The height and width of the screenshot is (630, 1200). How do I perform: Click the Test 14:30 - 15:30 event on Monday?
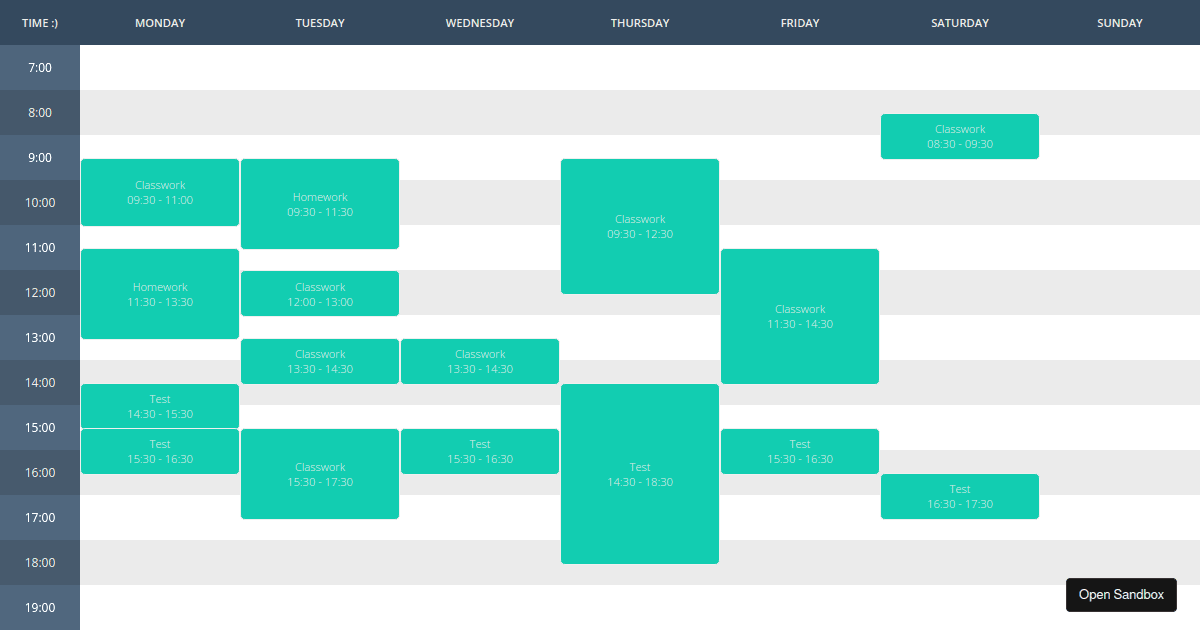point(159,405)
